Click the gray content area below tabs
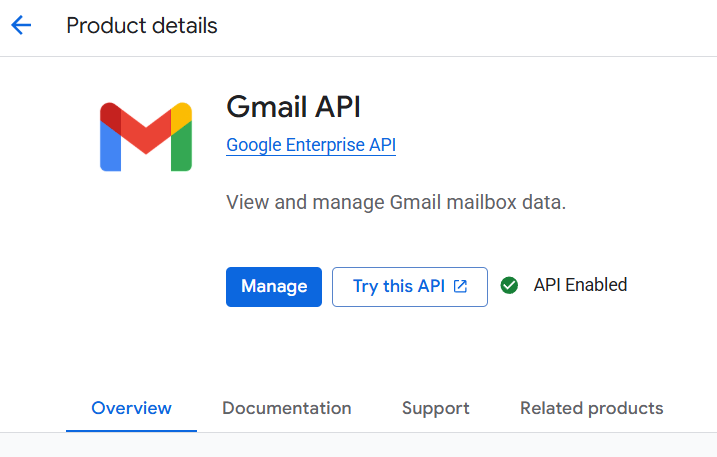717x457 pixels. click(x=358, y=445)
